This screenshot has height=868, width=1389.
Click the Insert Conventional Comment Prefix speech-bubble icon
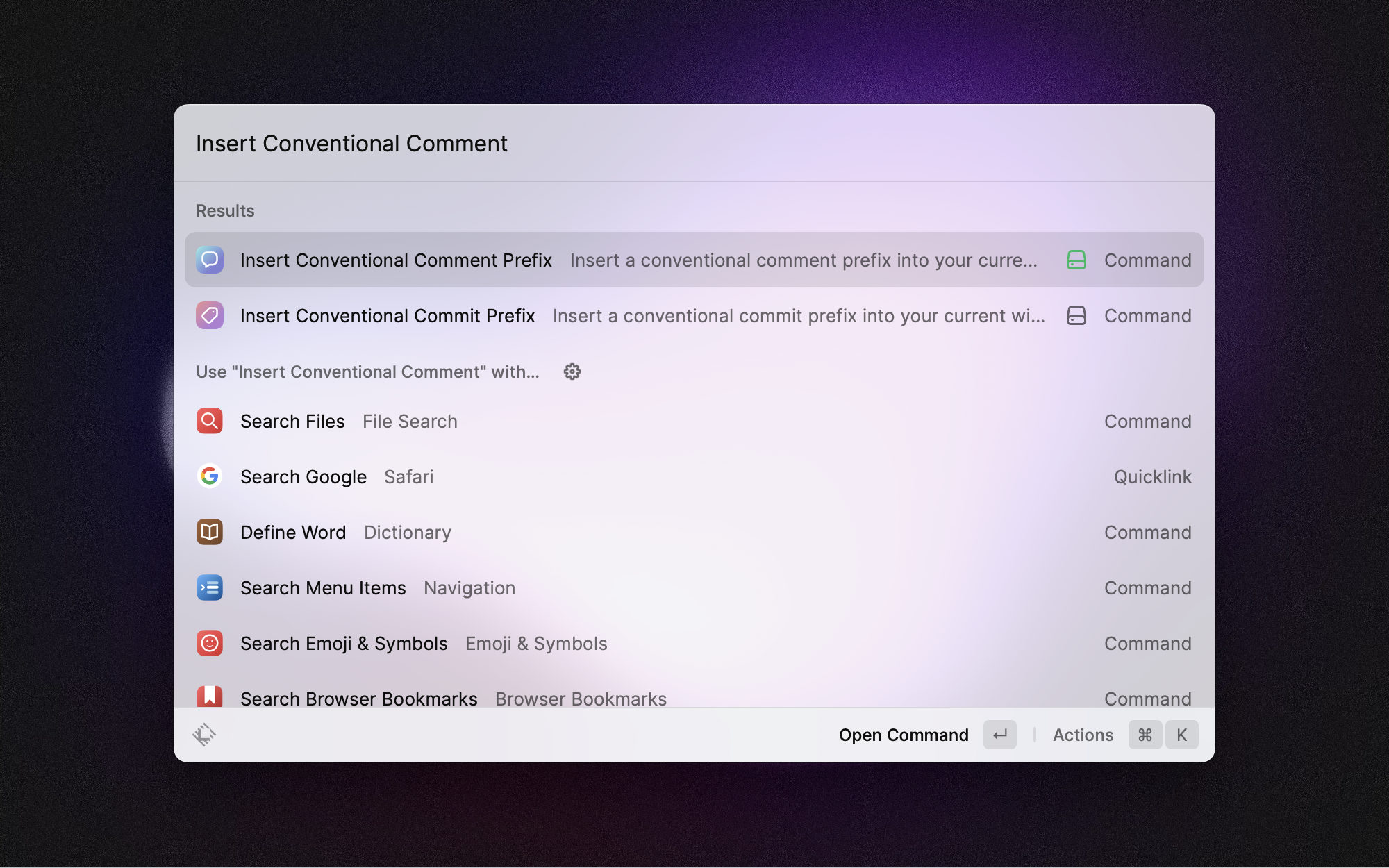point(210,260)
